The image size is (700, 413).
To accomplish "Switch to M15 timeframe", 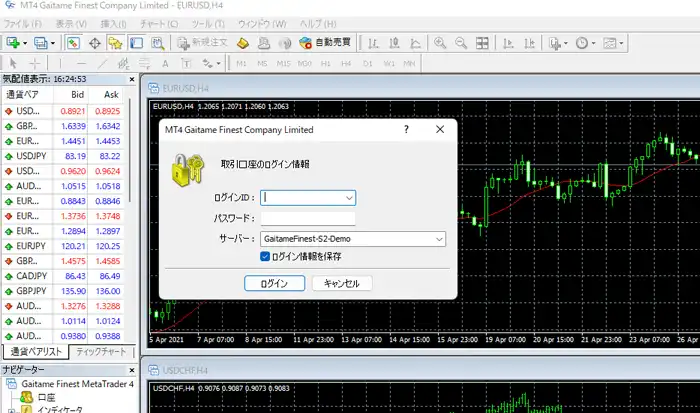I will [283, 63].
